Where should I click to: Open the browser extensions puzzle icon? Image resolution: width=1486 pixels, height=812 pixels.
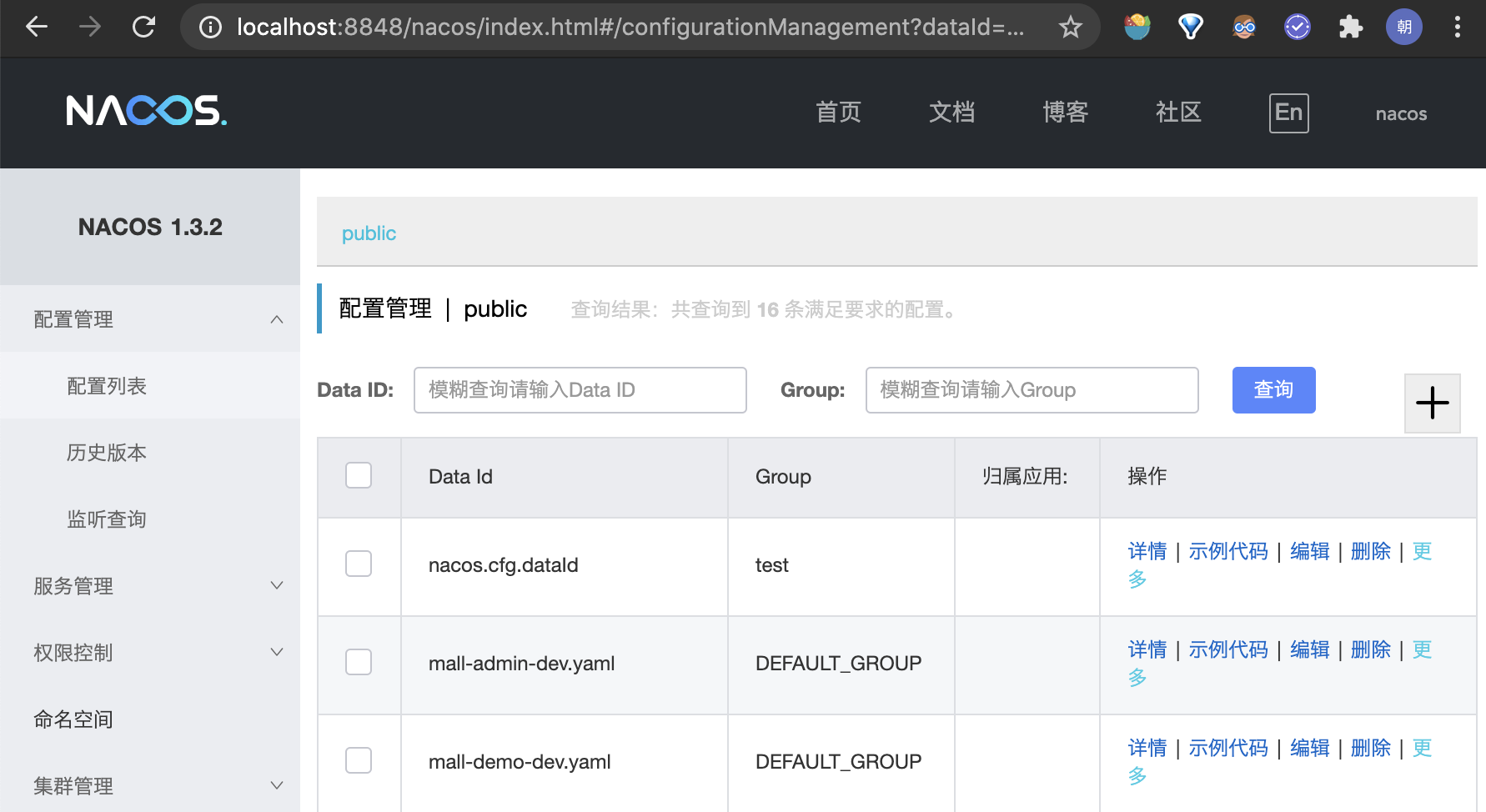pyautogui.click(x=1350, y=28)
